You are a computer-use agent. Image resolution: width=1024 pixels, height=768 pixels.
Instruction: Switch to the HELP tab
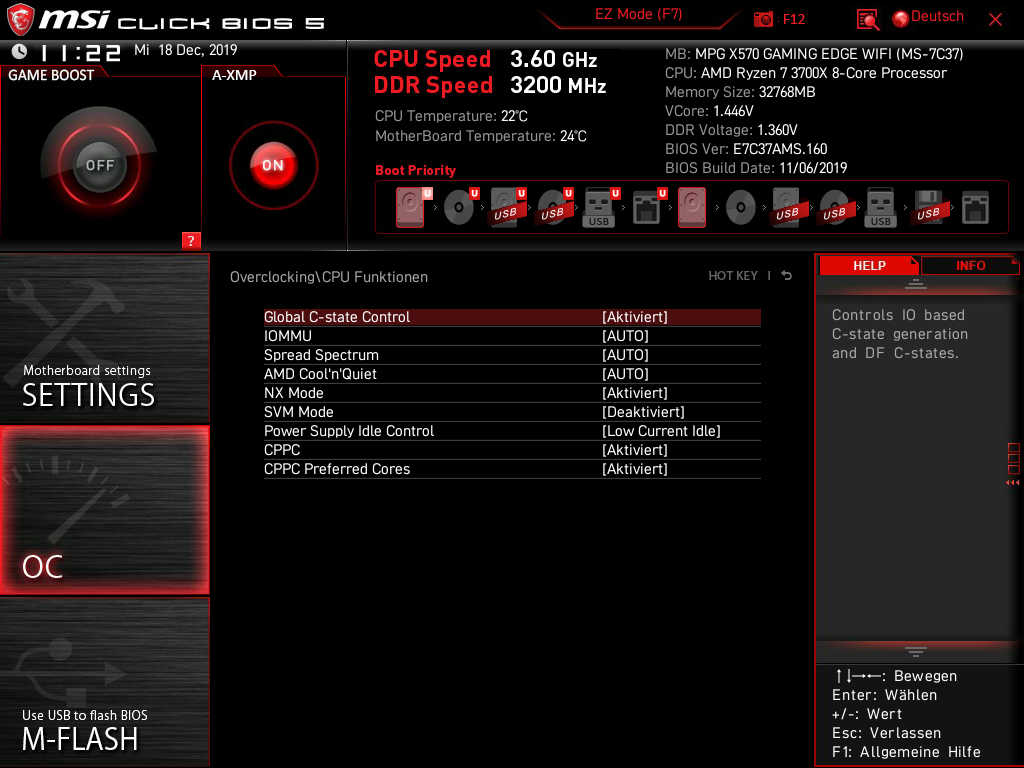[869, 265]
